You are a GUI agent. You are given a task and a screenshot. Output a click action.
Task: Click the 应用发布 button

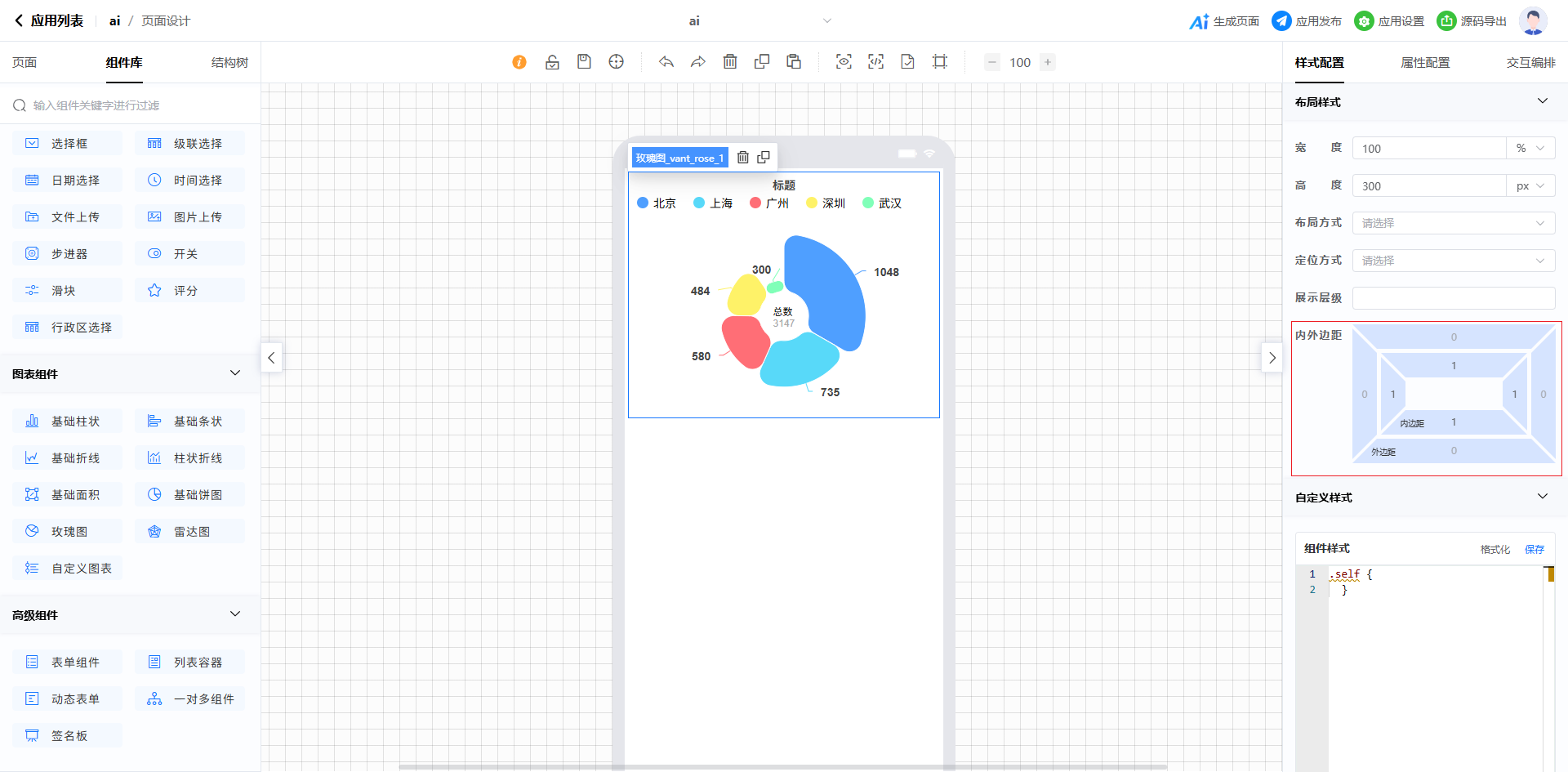click(1307, 21)
